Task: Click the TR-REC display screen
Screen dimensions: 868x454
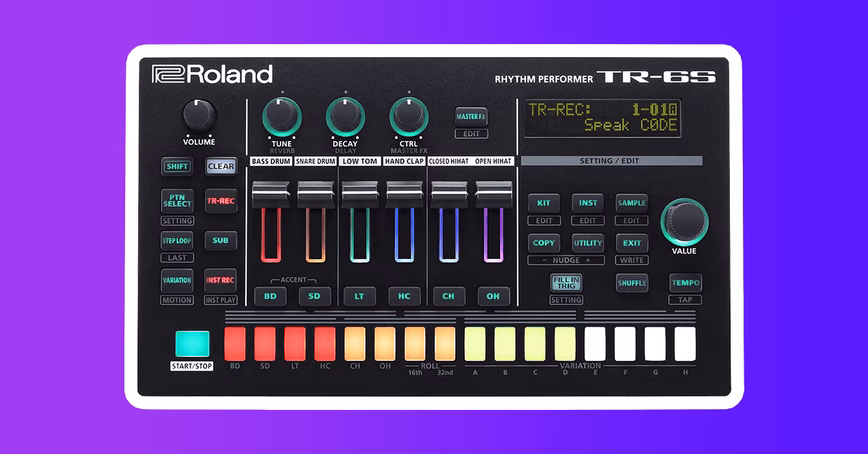Action: point(603,118)
